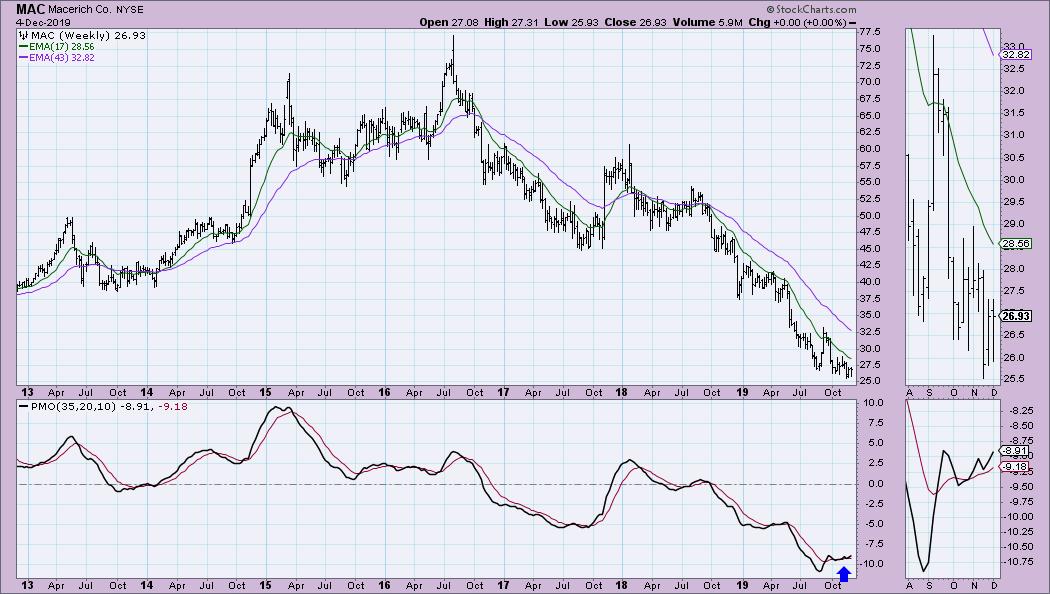Click the boxed -8.91 PMO value tag

coord(1016,451)
